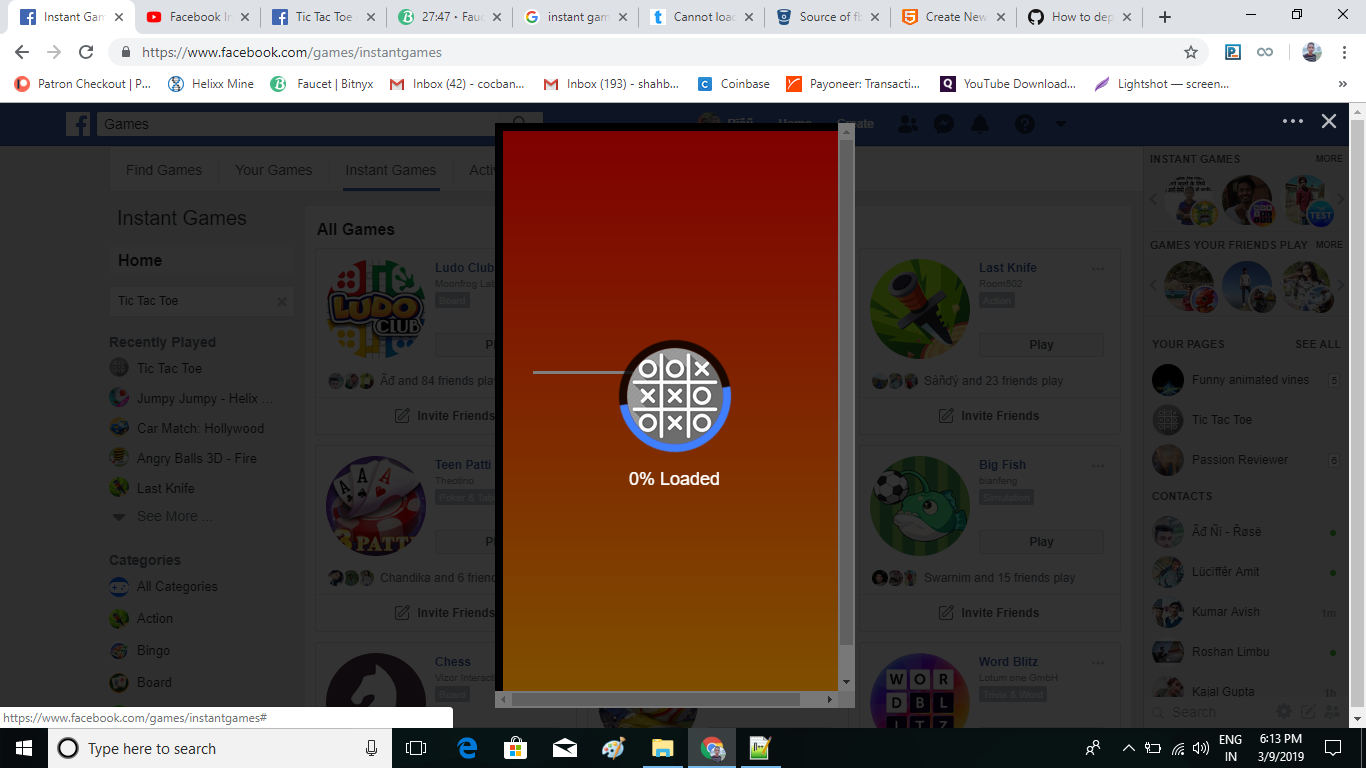Image resolution: width=1366 pixels, height=768 pixels.
Task: Open the Teen Patti game thumbnail
Action: (376, 506)
